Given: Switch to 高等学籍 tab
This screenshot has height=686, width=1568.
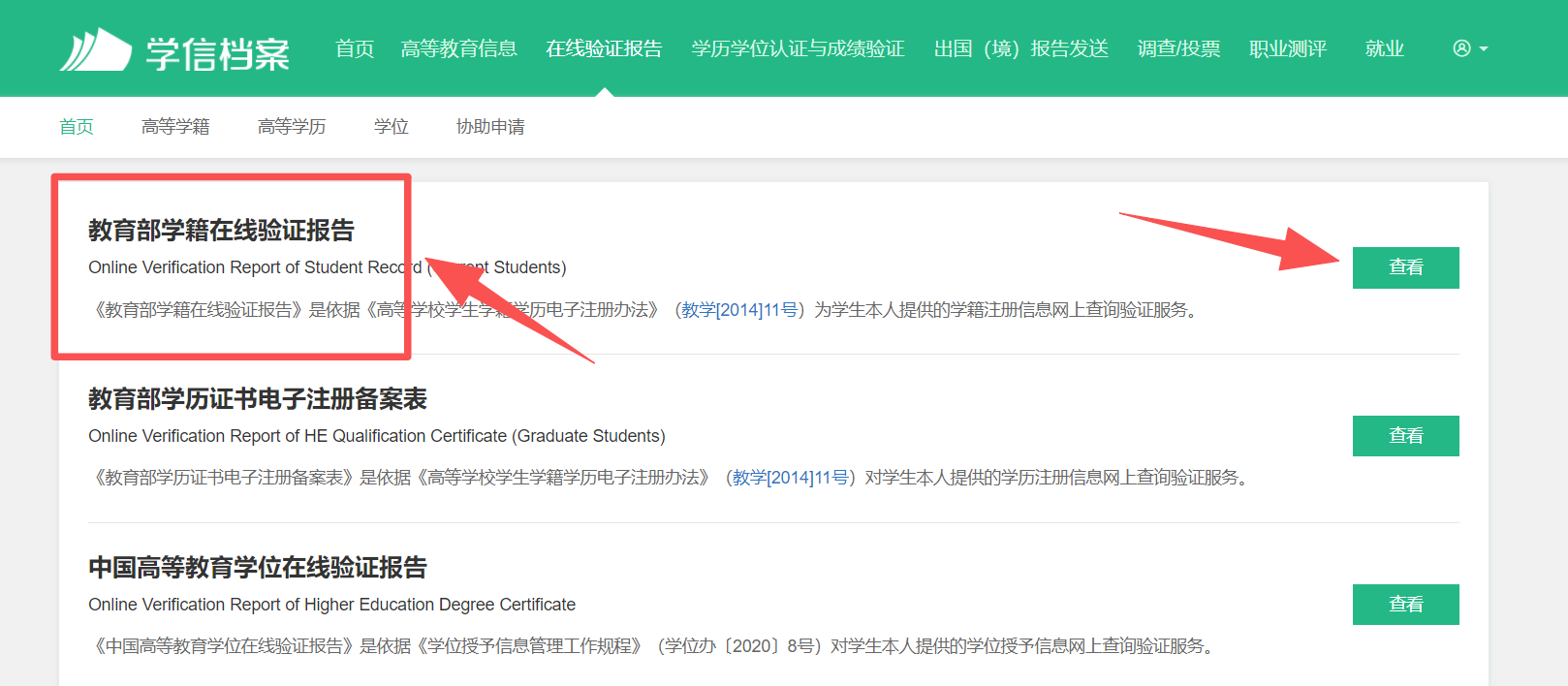Looking at the screenshot, I should pyautogui.click(x=175, y=127).
